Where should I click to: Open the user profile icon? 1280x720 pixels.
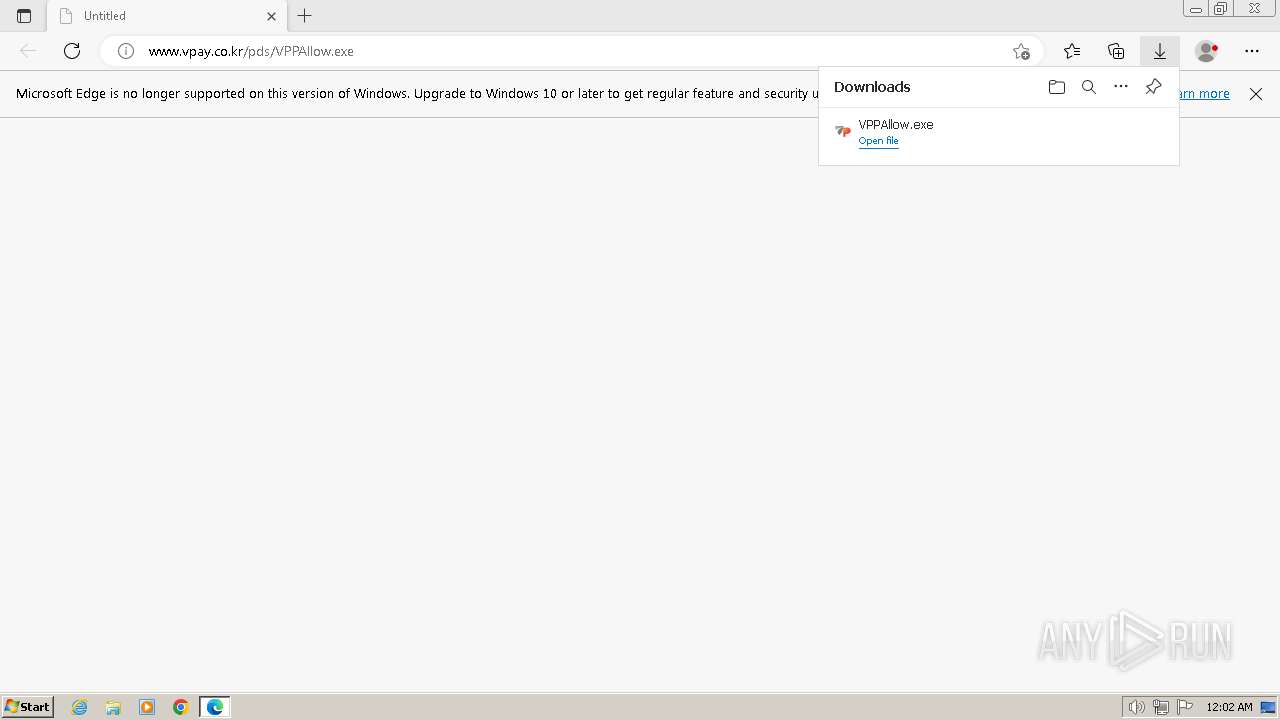click(x=1207, y=51)
